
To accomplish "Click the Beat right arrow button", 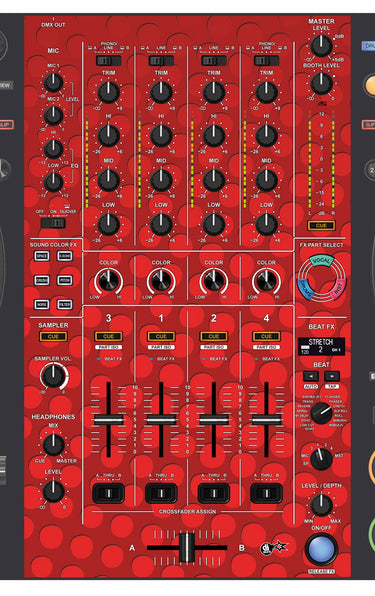I will pyautogui.click(x=332, y=376).
